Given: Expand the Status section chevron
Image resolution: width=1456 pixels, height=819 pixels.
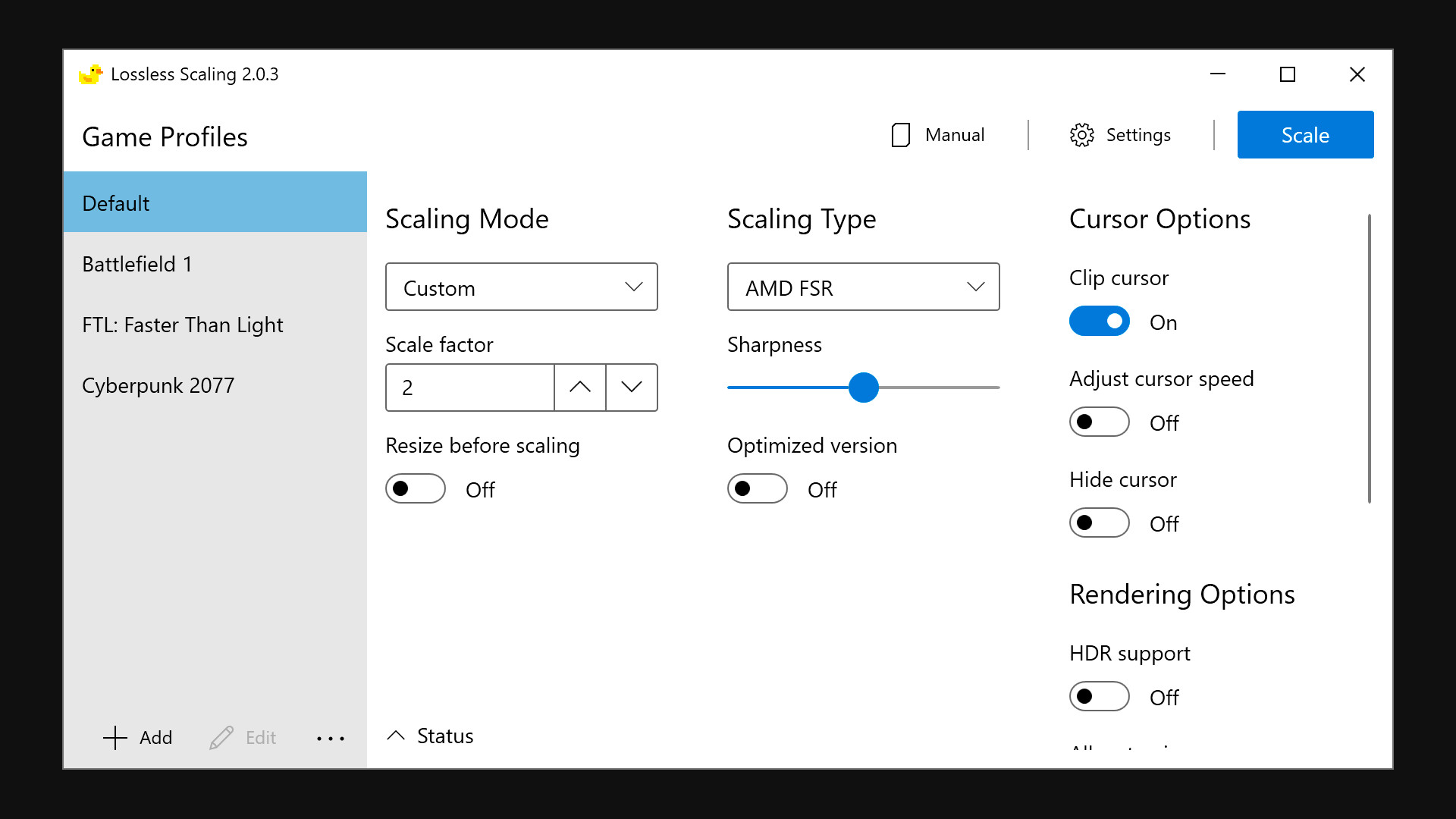Looking at the screenshot, I should coord(396,736).
